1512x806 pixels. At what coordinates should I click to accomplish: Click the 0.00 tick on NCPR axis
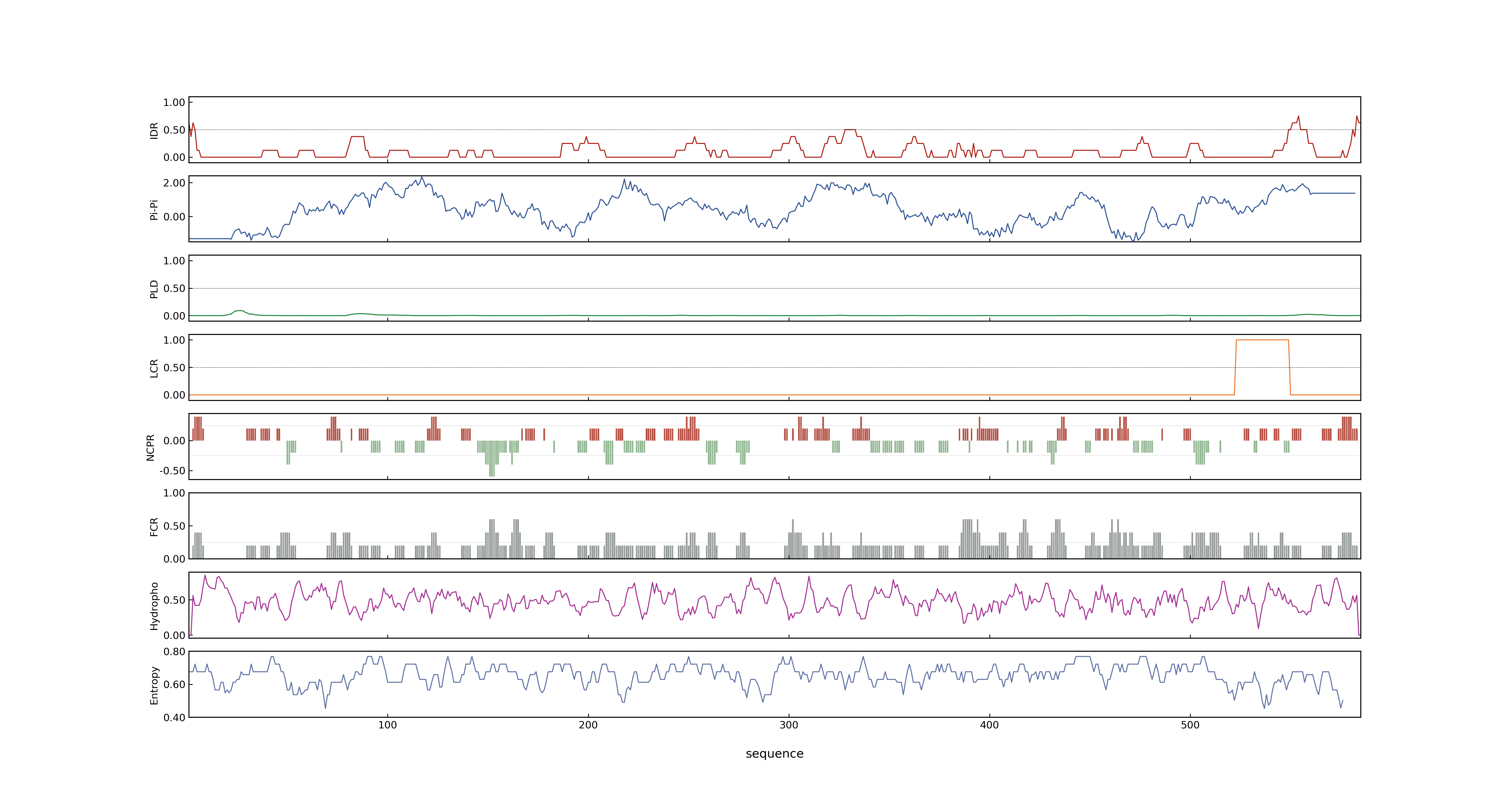174,441
